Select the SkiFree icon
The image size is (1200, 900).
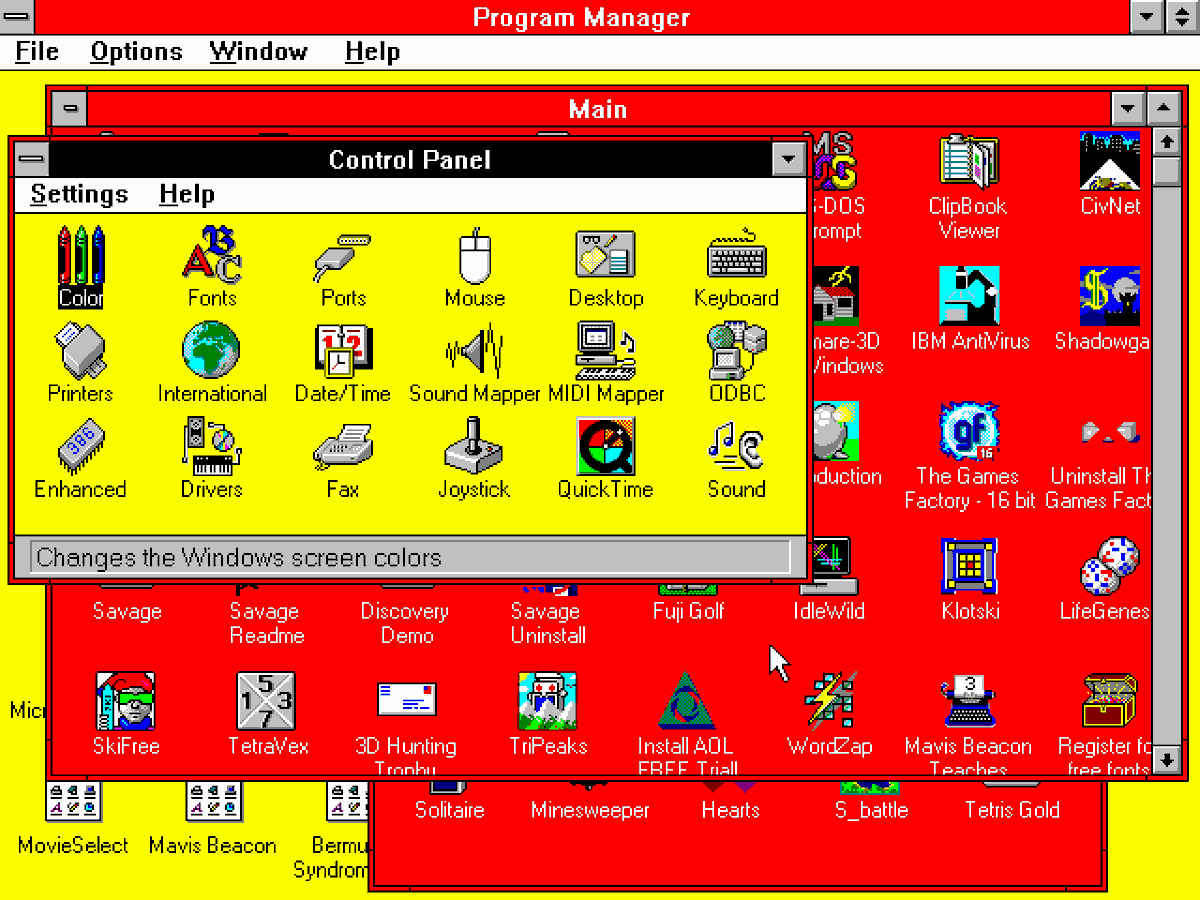click(126, 701)
